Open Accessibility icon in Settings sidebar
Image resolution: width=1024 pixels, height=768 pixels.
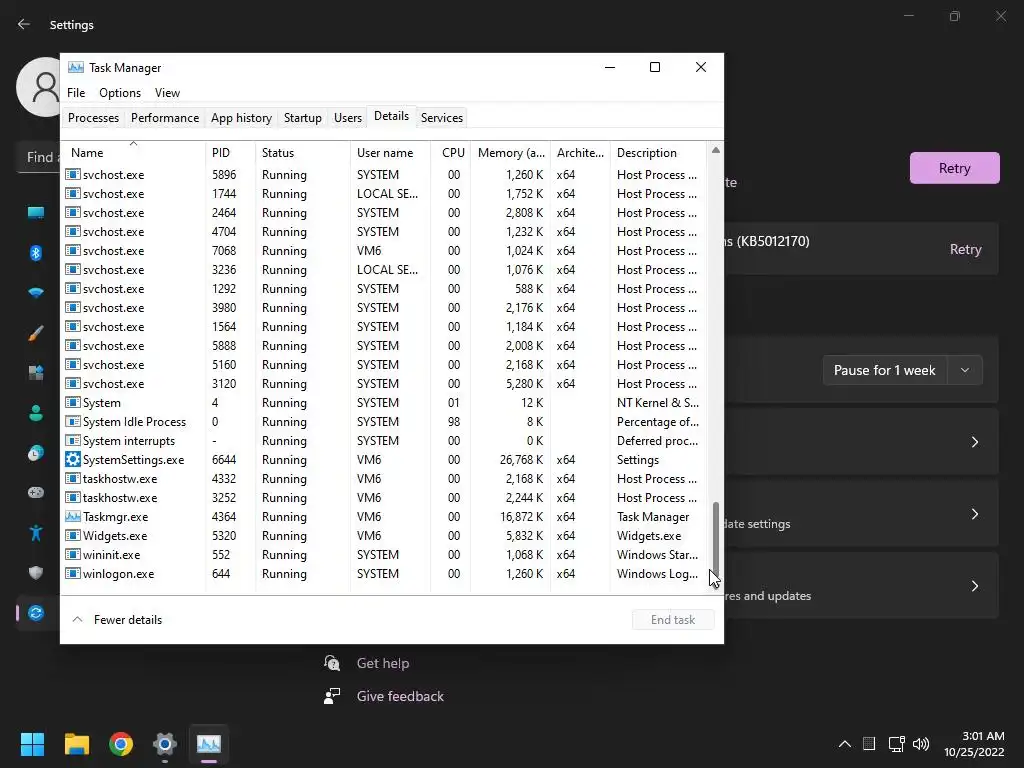(x=36, y=533)
